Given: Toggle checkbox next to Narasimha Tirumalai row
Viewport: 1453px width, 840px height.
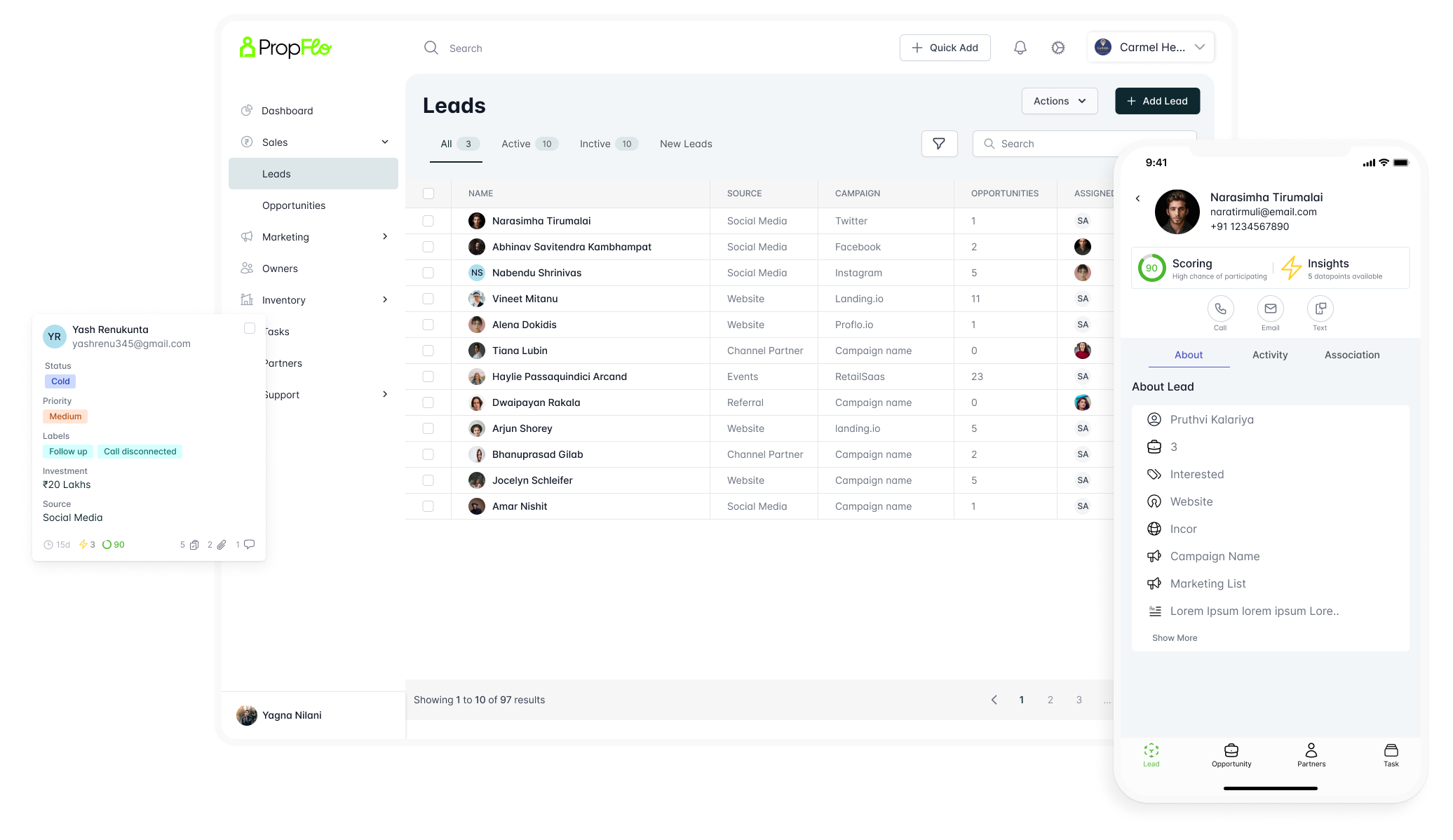Looking at the screenshot, I should pos(428,221).
